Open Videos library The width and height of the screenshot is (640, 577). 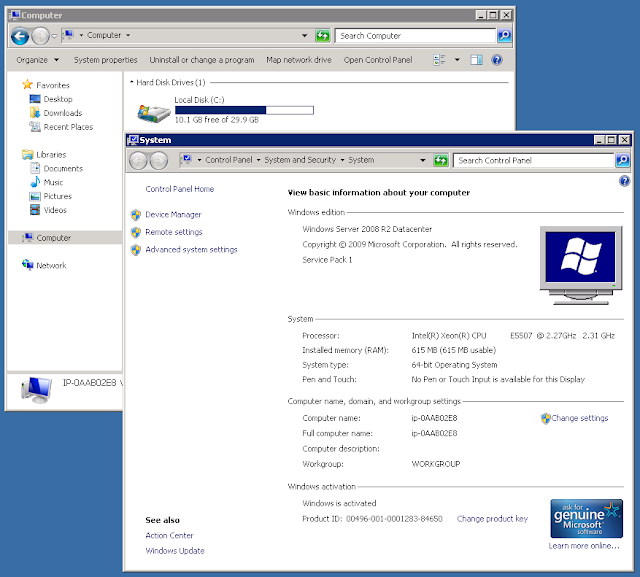[x=55, y=210]
